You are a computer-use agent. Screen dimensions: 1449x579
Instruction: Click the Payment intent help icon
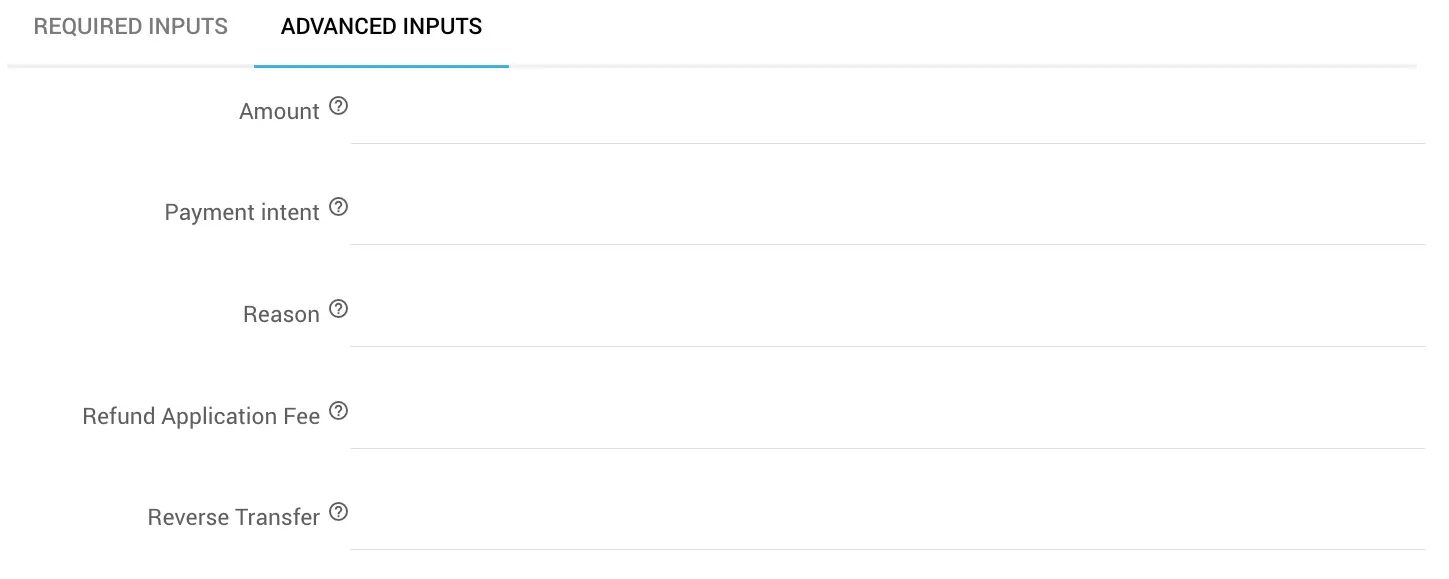pos(339,207)
